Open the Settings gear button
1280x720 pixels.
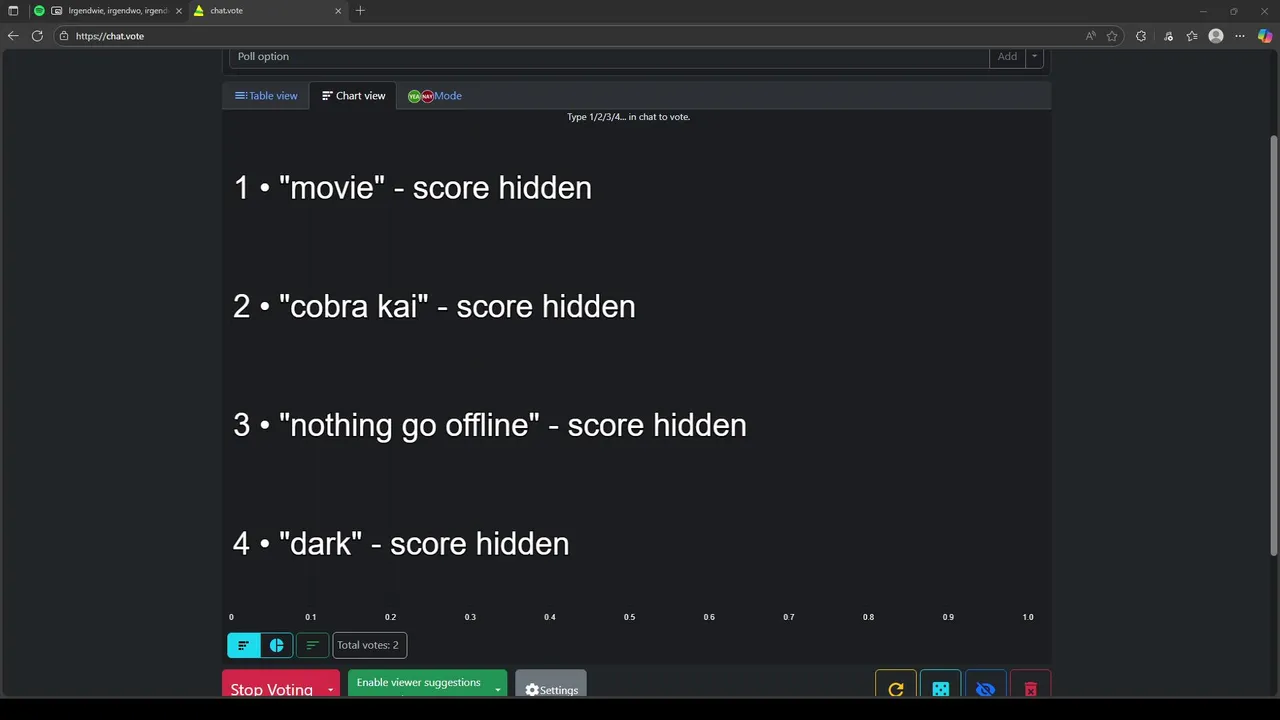551,688
